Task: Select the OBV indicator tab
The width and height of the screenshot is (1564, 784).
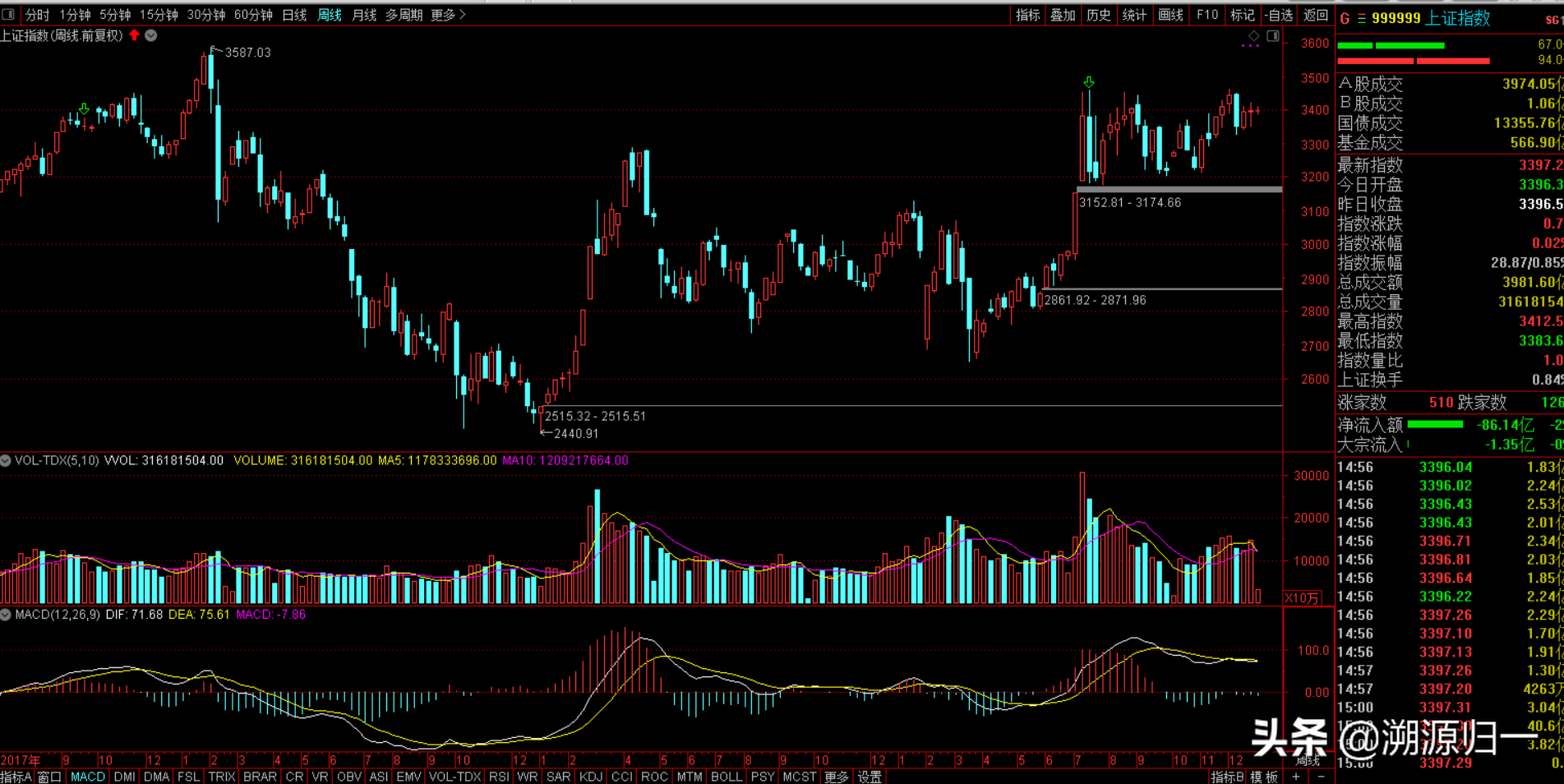Action: coord(349,777)
